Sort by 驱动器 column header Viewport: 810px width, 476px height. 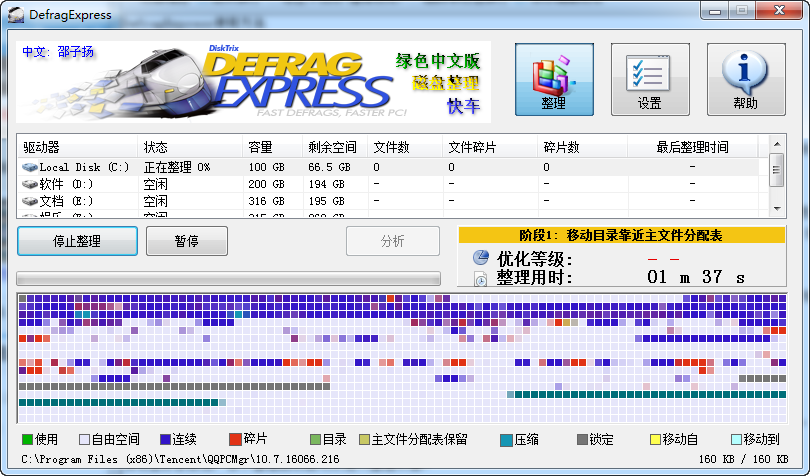tap(77, 147)
